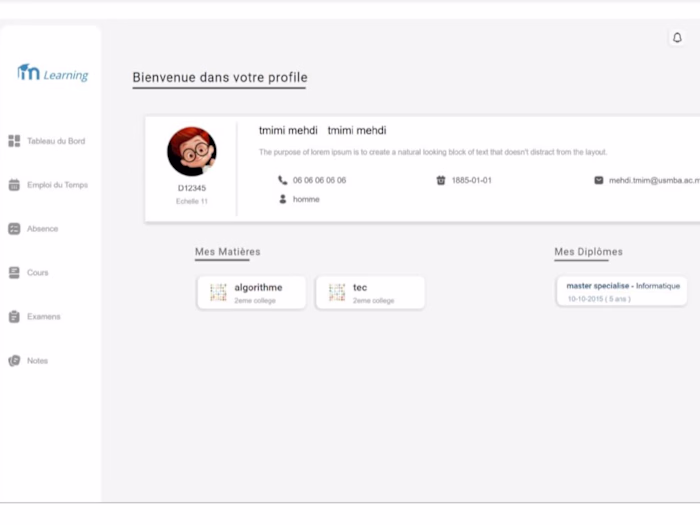Image resolution: width=700 pixels, height=525 pixels.
Task: Go to the Notes section
Action: 37,360
